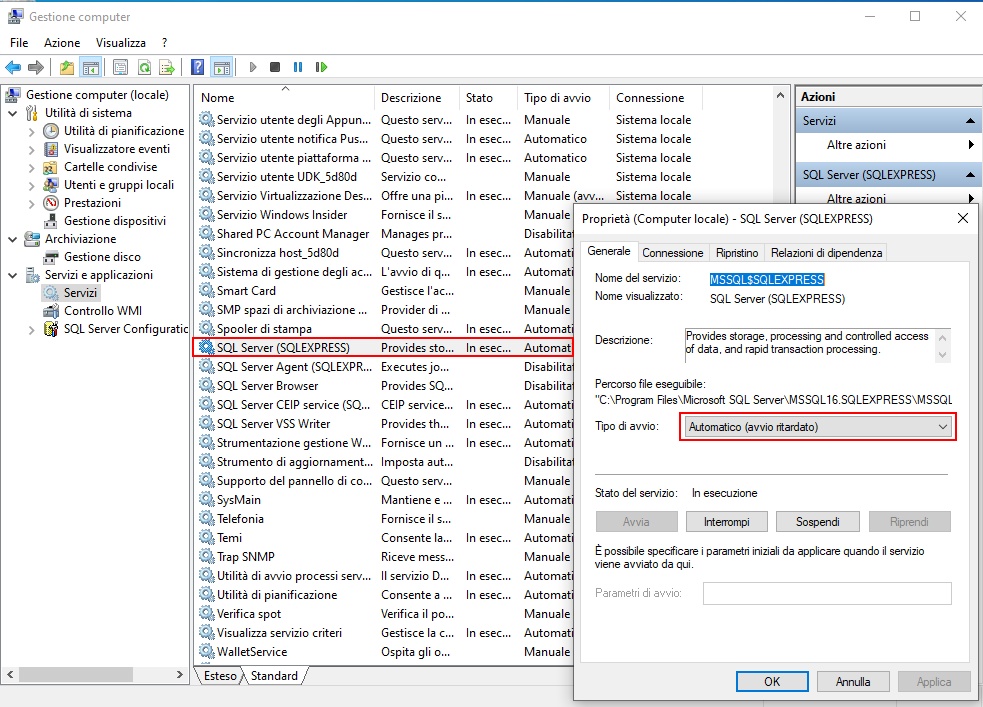Click the Up one level folder icon
This screenshot has width=983, height=707.
(67, 67)
